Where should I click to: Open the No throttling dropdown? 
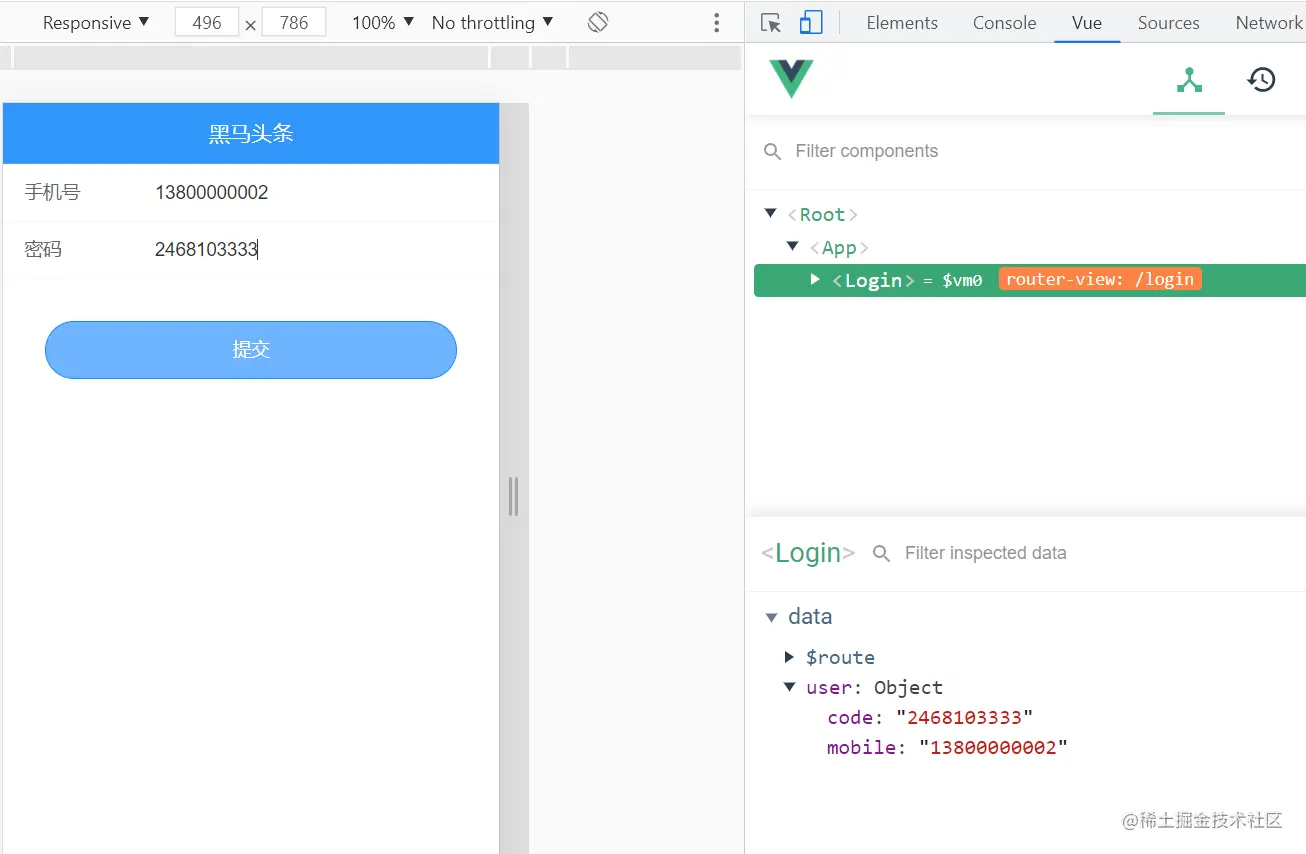point(492,22)
